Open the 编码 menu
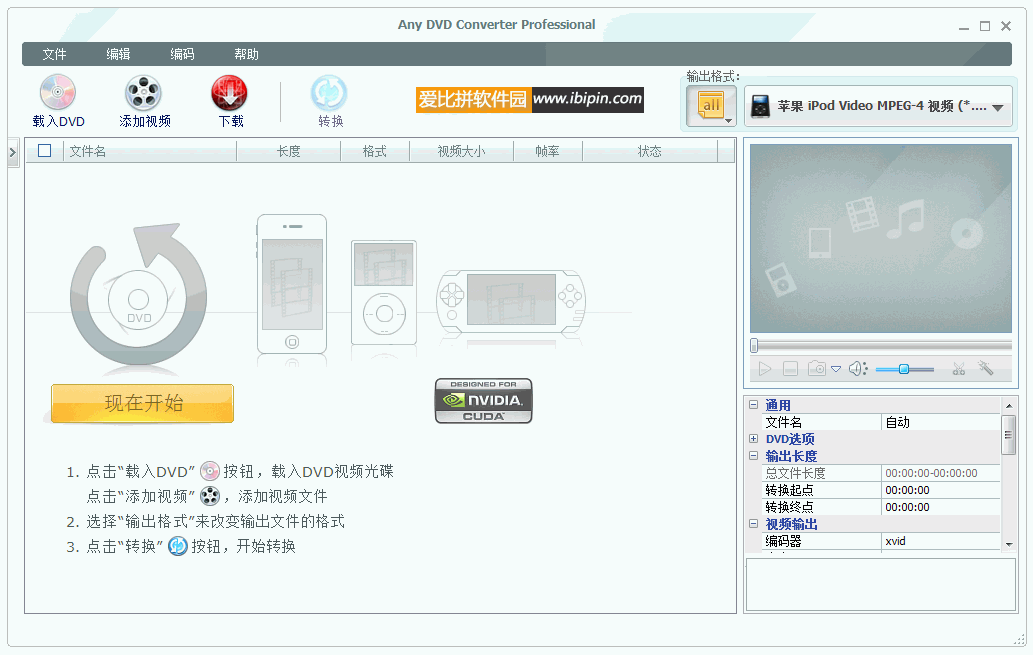This screenshot has height=655, width=1033. [x=182, y=54]
